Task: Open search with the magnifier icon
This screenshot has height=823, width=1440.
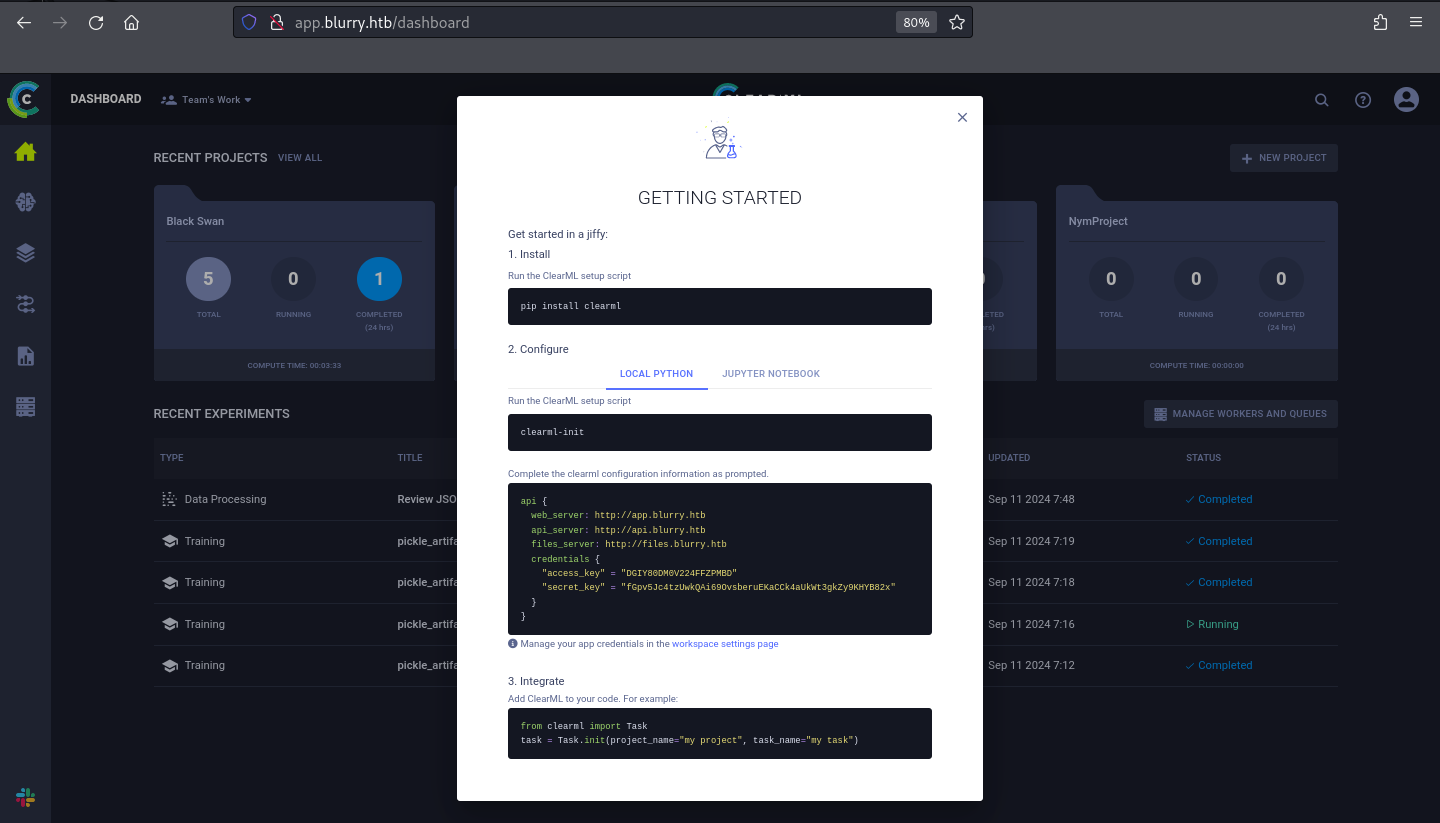Action: (1322, 100)
